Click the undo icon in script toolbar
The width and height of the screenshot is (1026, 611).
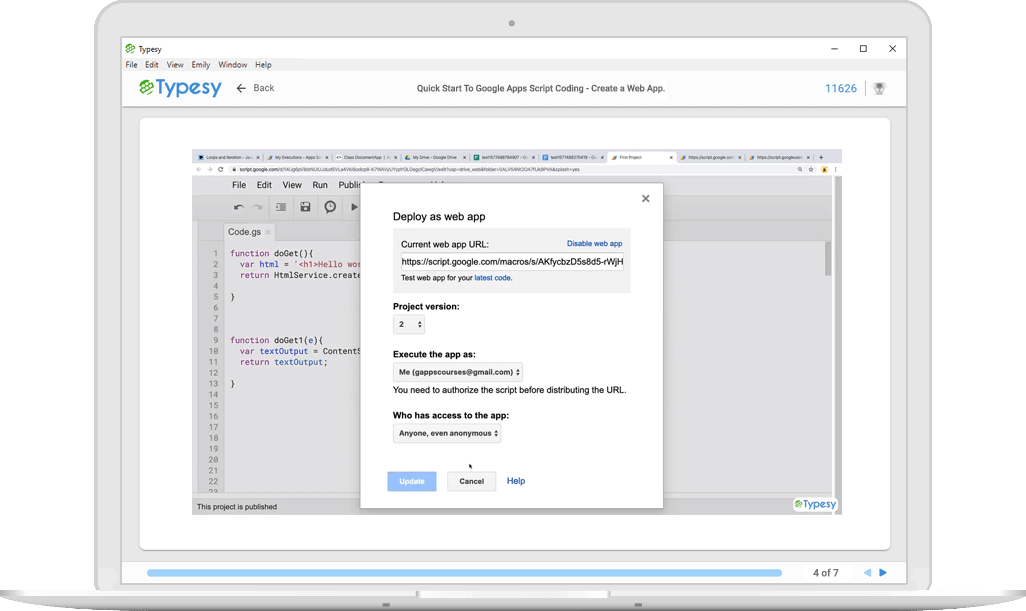point(239,207)
